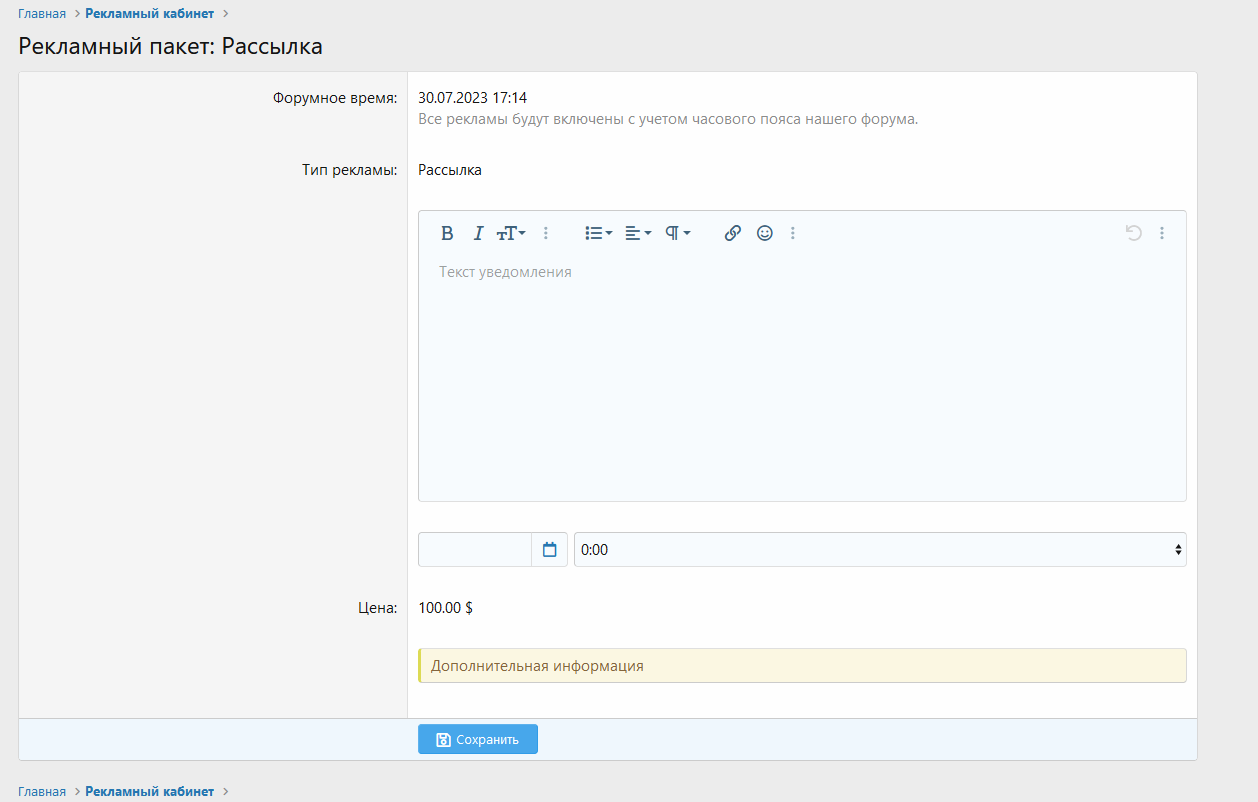This screenshot has height=802, width=1258.
Task: Toggle italic text formatting
Action: click(478, 233)
